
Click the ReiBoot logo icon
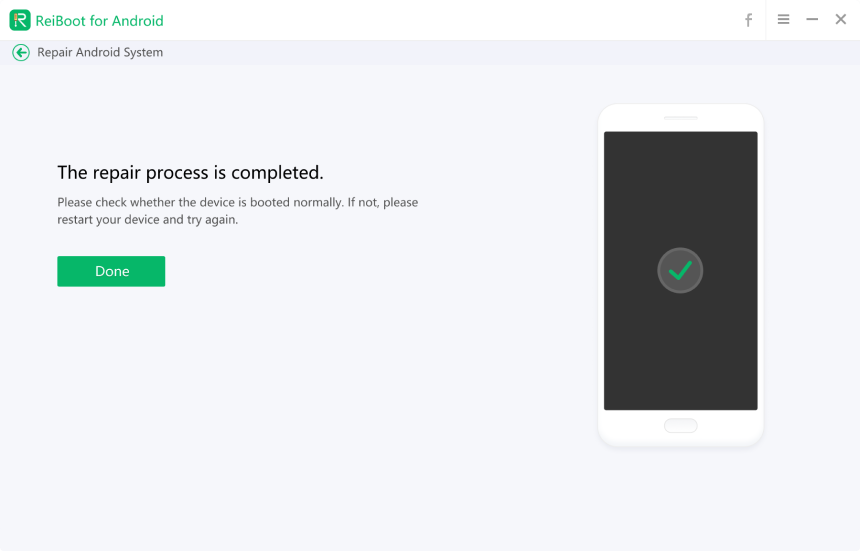[20, 20]
